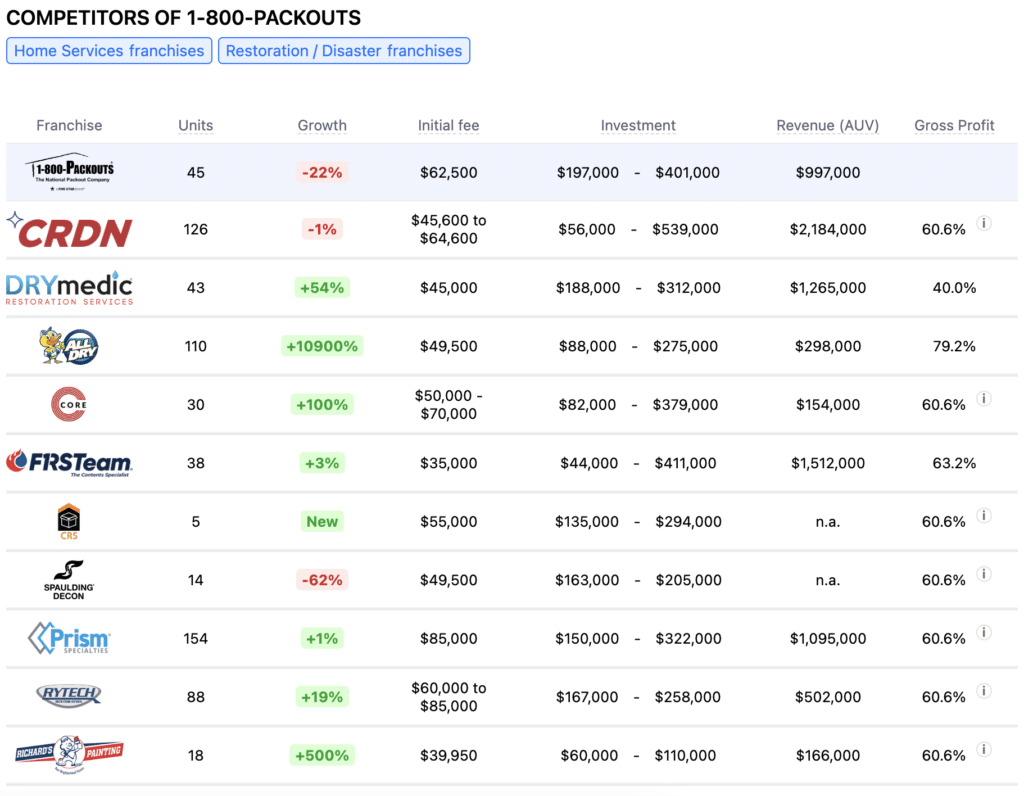Select the $50,000 - $70,000 fee cell

(x=449, y=405)
